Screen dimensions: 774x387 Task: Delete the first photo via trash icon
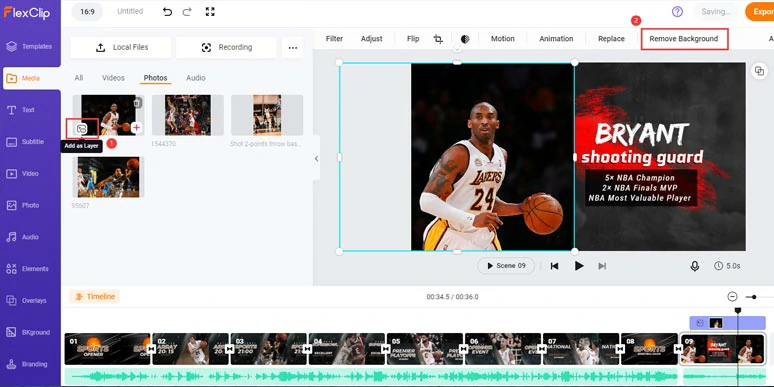point(138,103)
